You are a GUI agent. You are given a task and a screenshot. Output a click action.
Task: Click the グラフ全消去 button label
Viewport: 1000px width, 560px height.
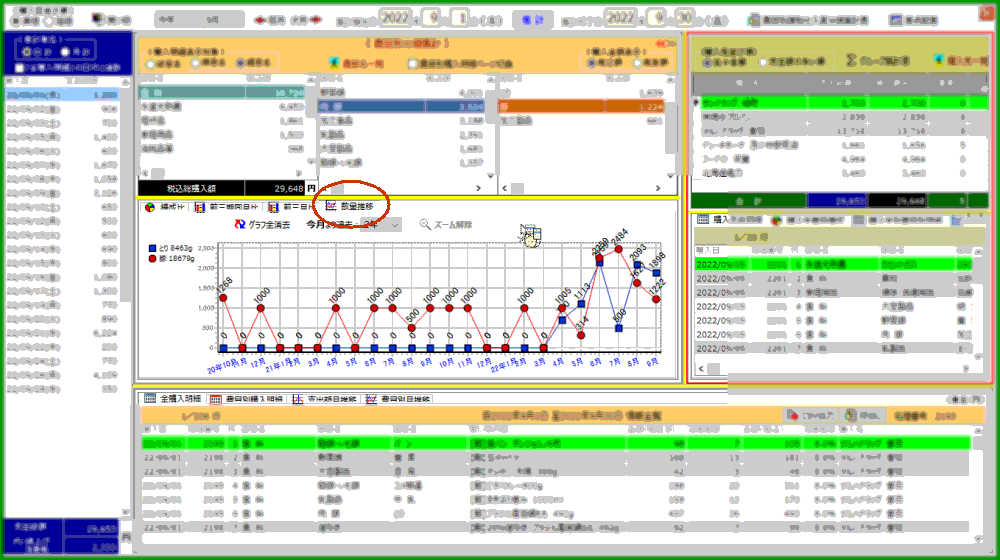tap(269, 225)
